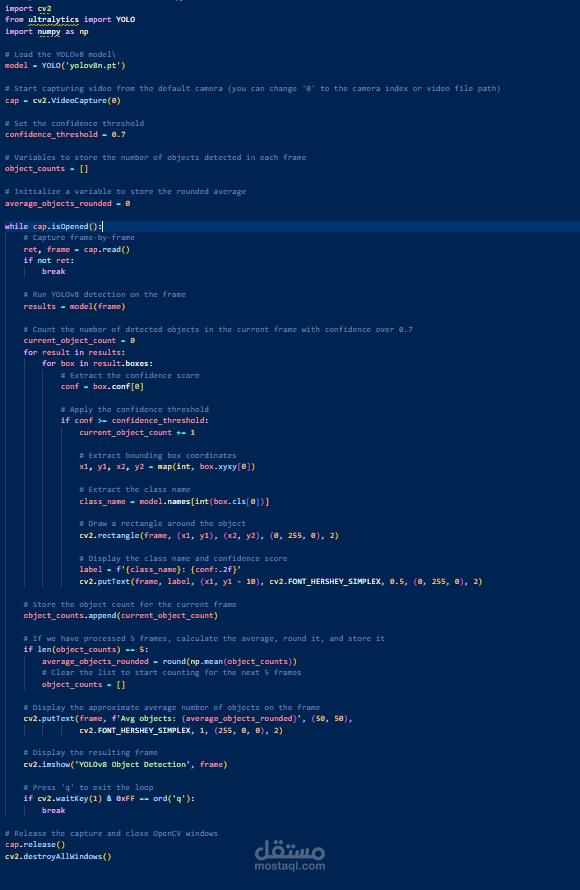Click the 'round(np.mean(object_counts))' line
580x890 pixels.
click(x=169, y=662)
